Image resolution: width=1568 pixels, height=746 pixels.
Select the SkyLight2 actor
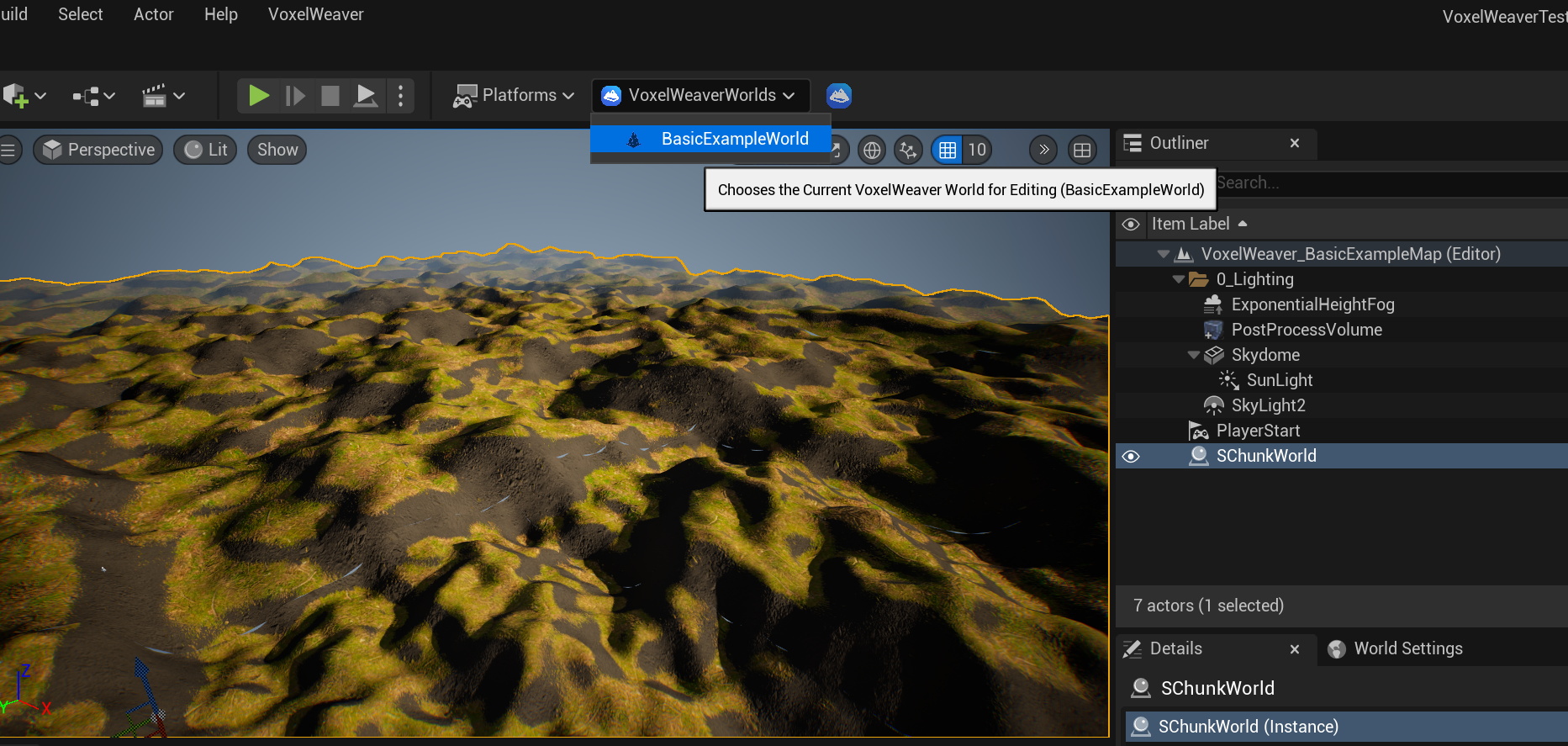1268,405
